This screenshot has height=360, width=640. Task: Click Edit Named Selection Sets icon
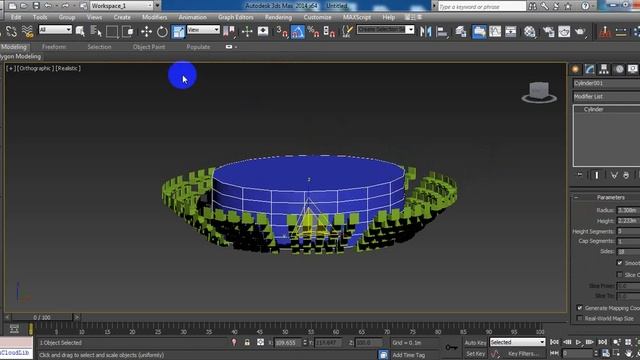click(347, 31)
